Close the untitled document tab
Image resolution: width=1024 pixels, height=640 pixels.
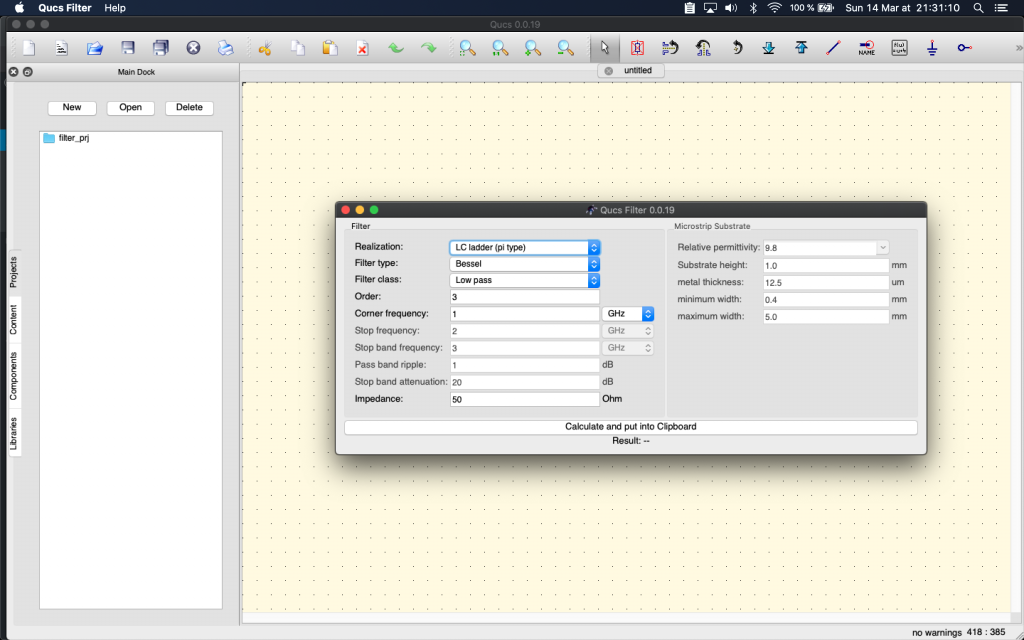tap(609, 71)
